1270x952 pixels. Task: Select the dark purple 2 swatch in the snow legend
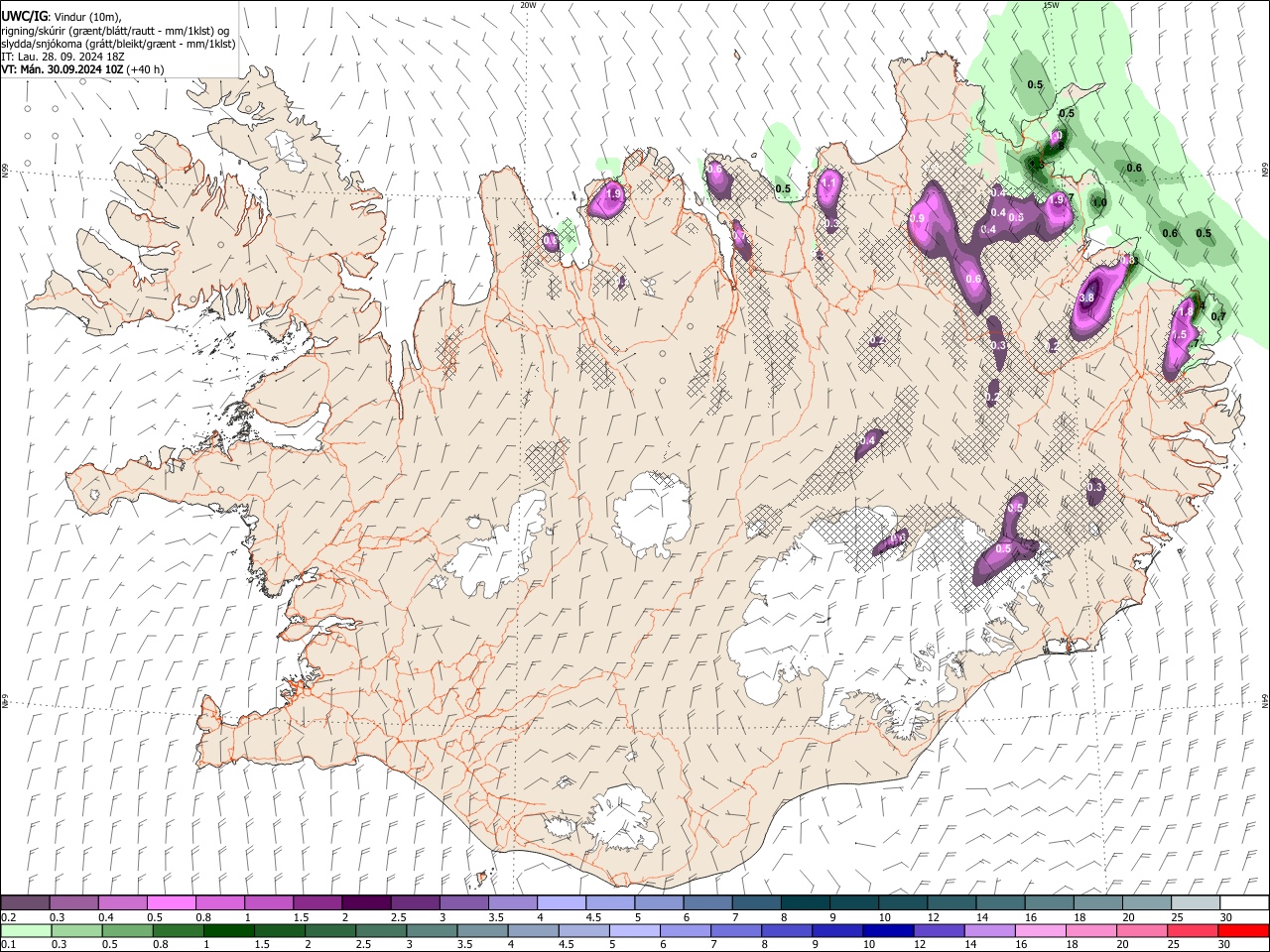pyautogui.click(x=365, y=902)
